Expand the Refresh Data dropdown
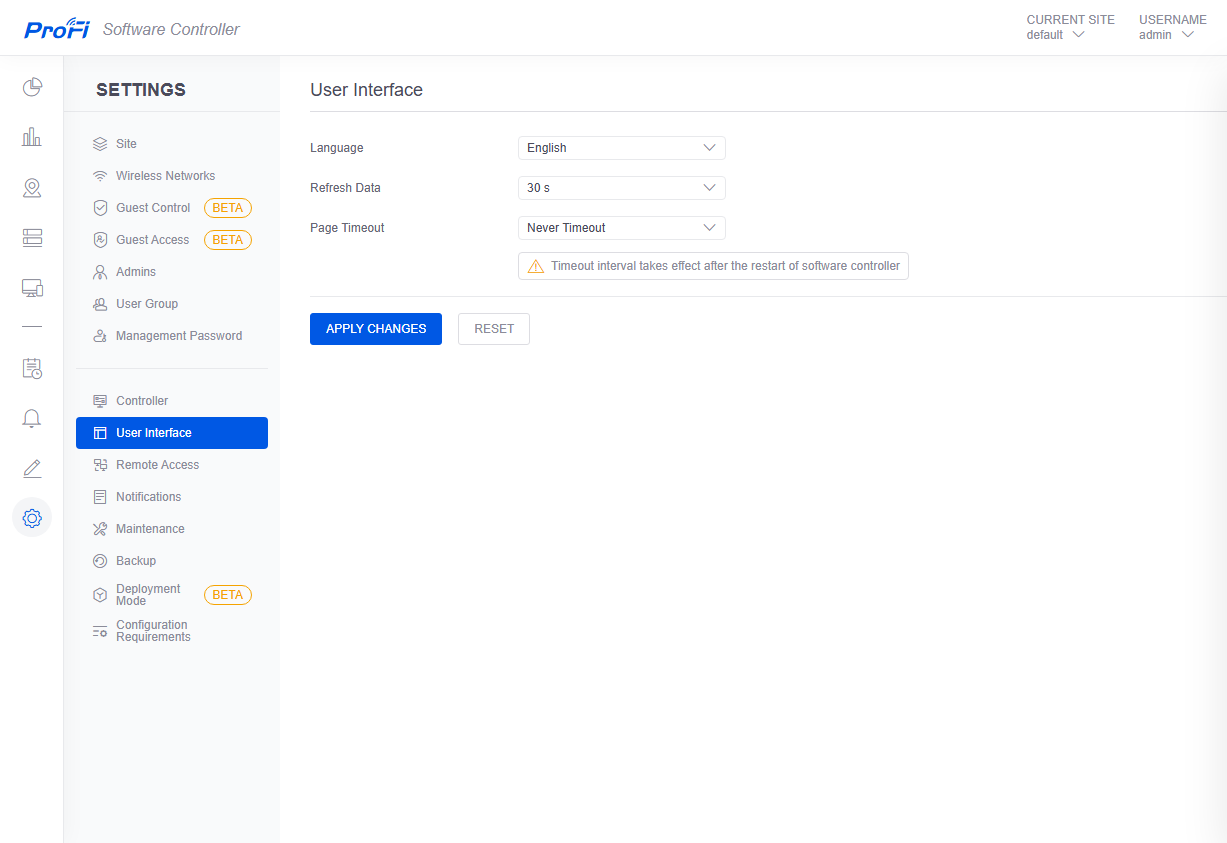This screenshot has height=843, width=1227. [621, 188]
